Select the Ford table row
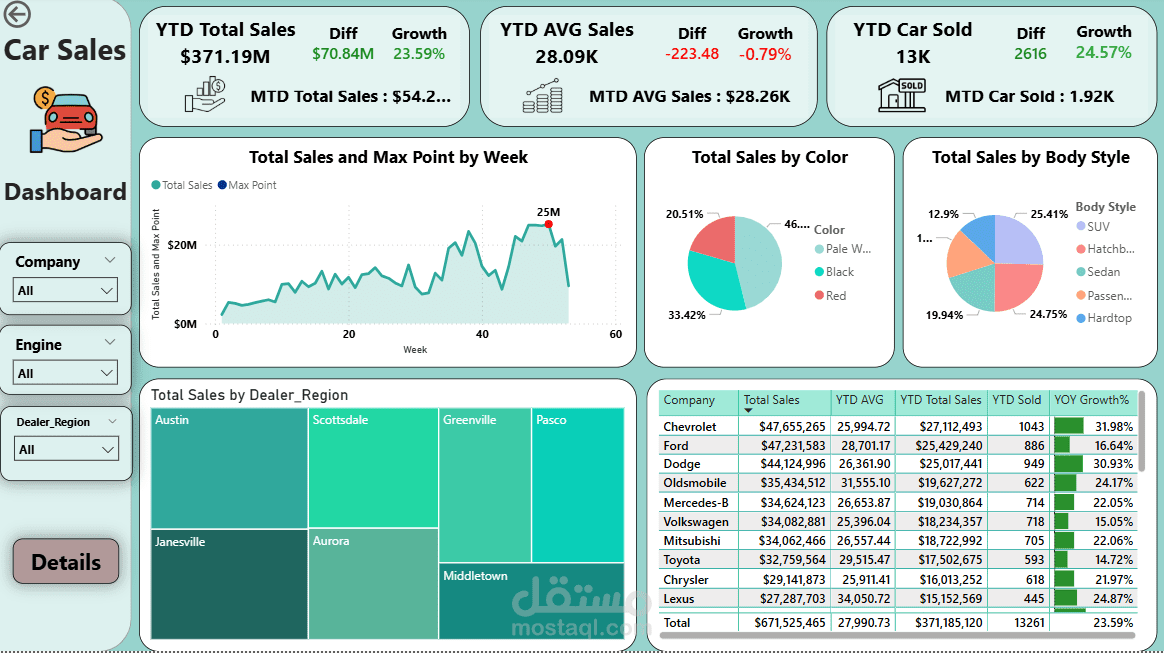 coord(898,445)
